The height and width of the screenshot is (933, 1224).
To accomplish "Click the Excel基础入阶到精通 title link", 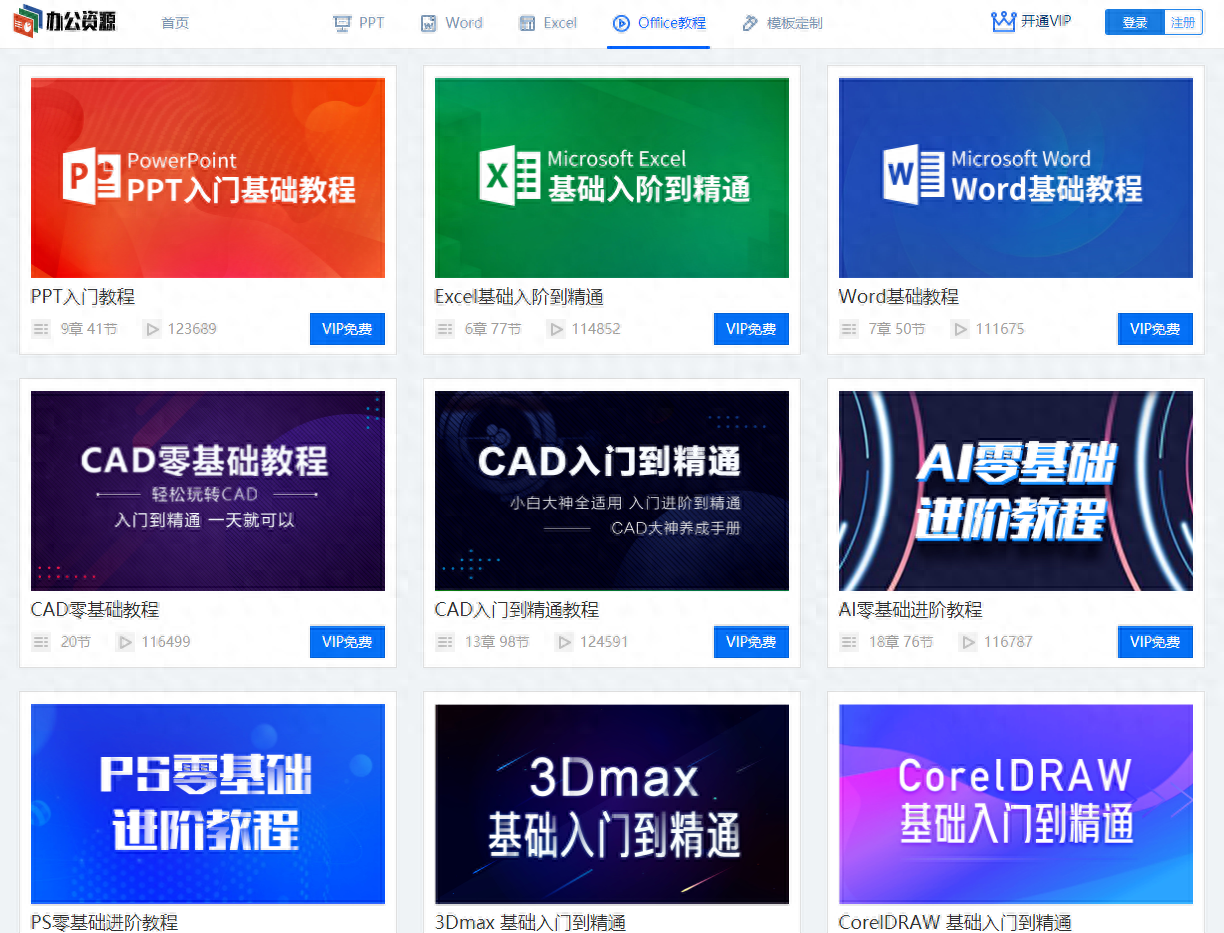I will click(x=519, y=297).
